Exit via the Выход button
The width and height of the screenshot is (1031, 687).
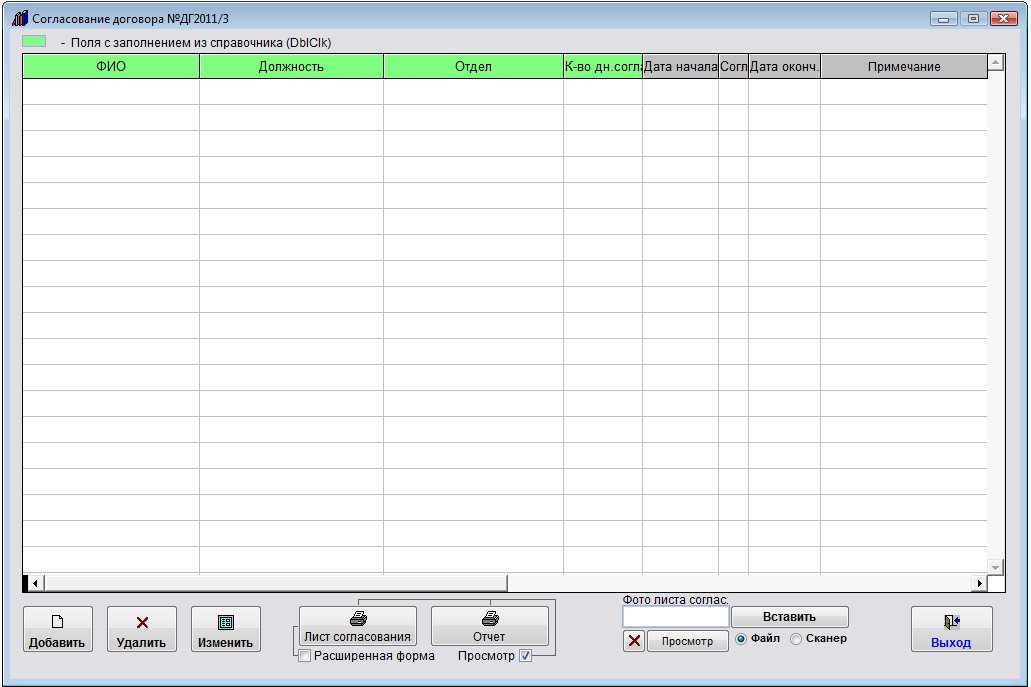coord(951,629)
